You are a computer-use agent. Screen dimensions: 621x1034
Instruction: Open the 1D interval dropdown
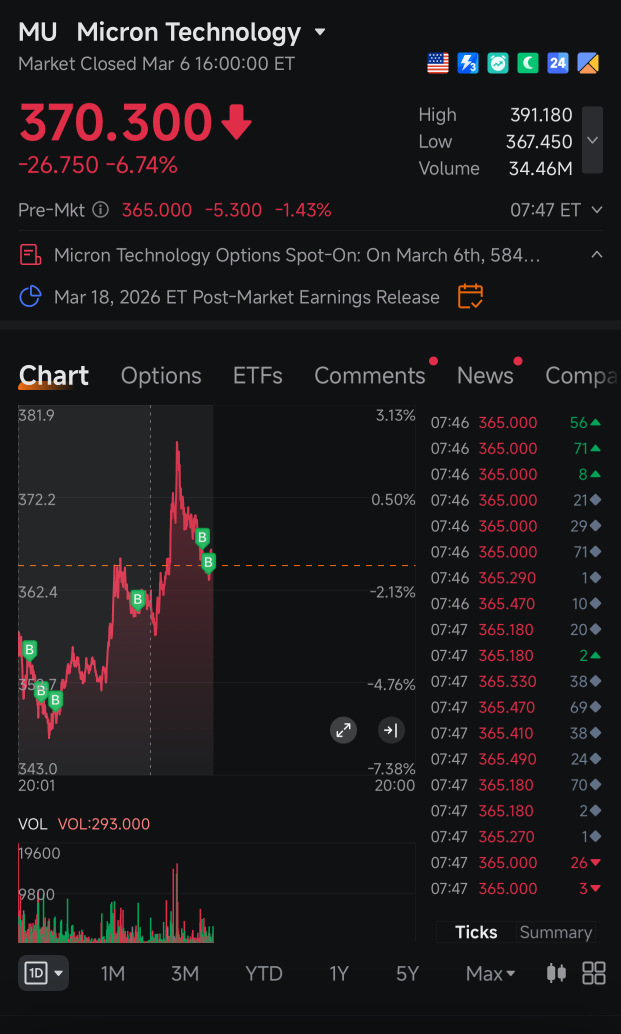pos(44,973)
